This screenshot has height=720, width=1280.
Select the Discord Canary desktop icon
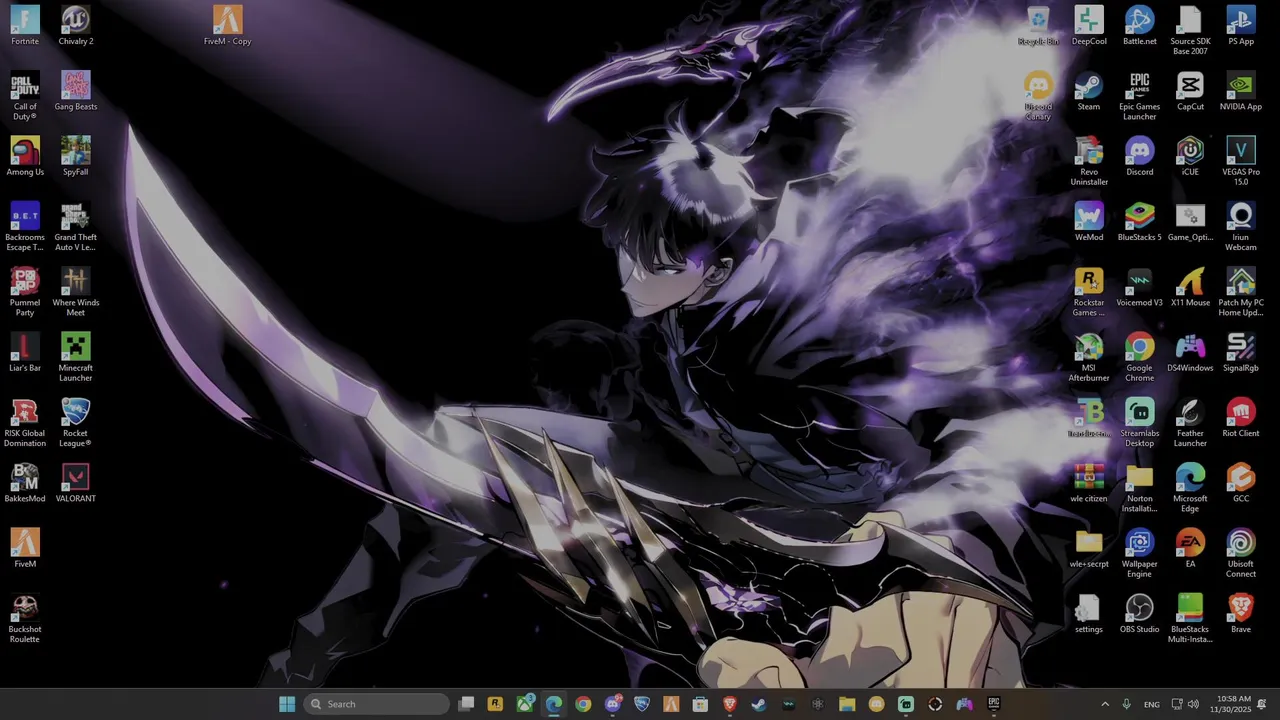[x=1038, y=96]
